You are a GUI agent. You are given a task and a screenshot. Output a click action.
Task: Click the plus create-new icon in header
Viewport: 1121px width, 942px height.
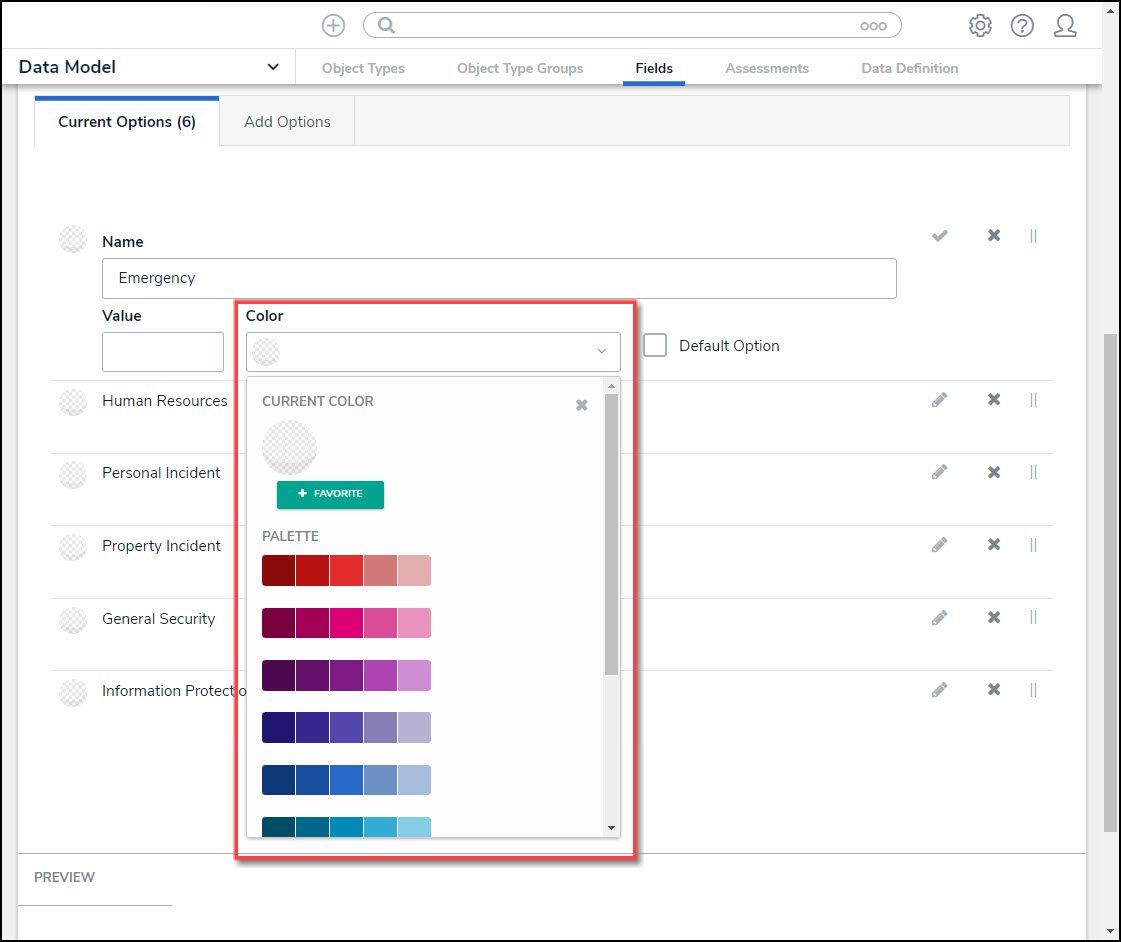coord(333,26)
